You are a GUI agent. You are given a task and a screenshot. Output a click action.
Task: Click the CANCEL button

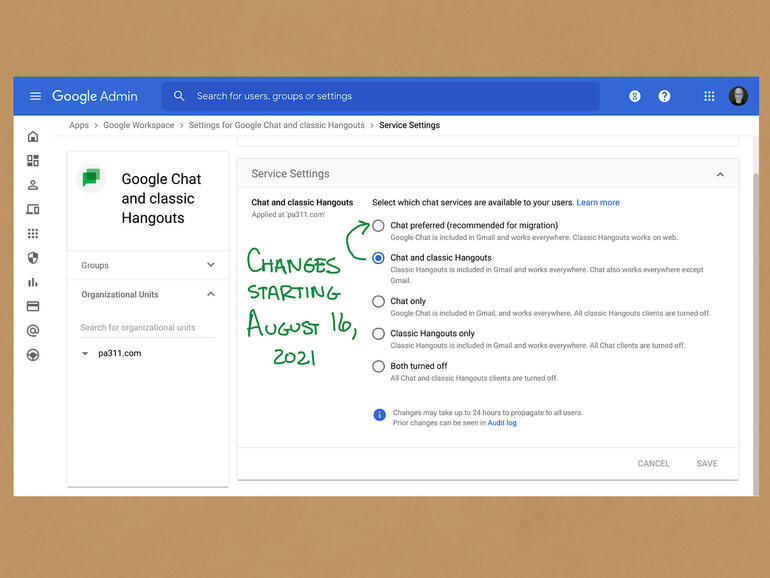click(653, 464)
